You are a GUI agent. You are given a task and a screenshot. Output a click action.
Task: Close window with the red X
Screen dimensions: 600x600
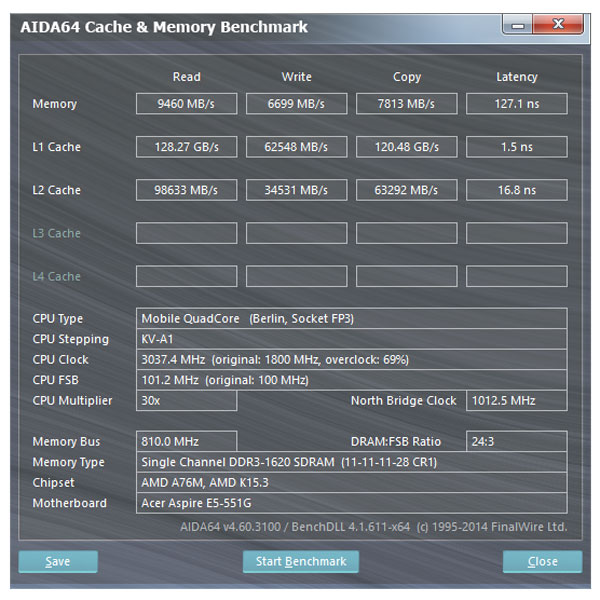558,24
